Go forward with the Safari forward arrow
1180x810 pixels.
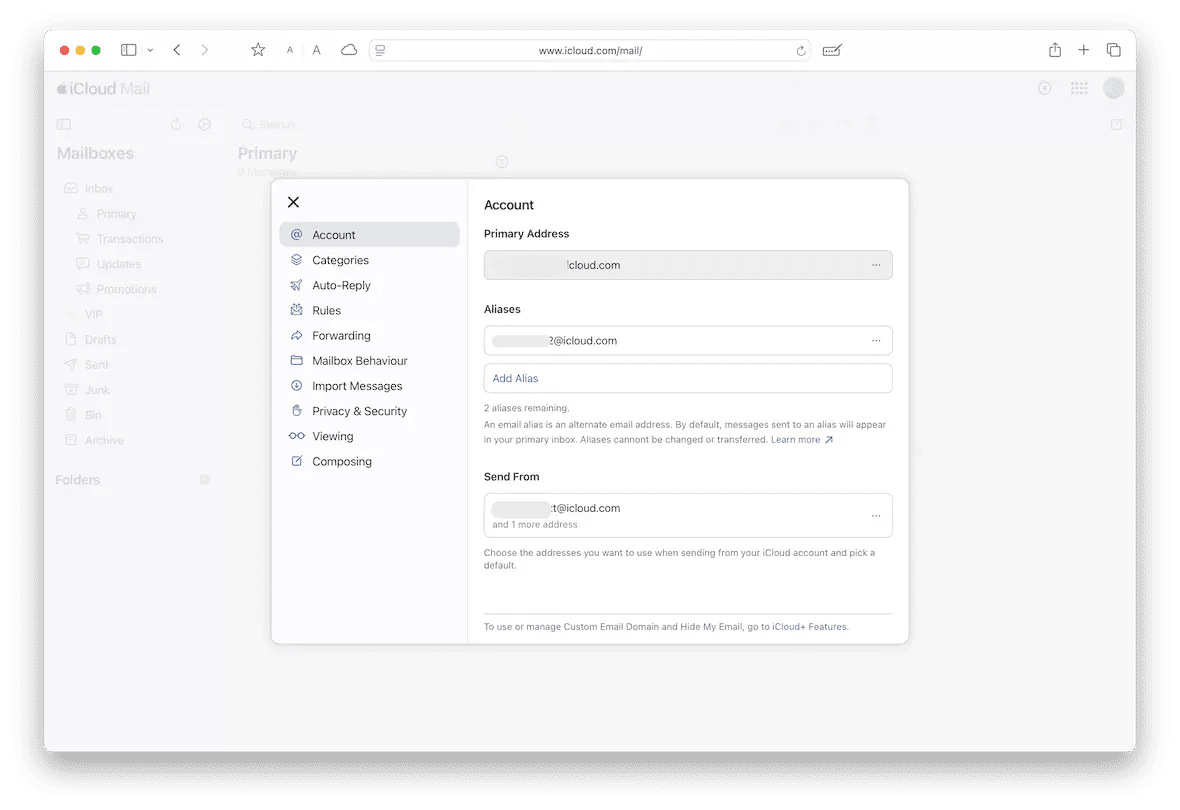click(204, 50)
